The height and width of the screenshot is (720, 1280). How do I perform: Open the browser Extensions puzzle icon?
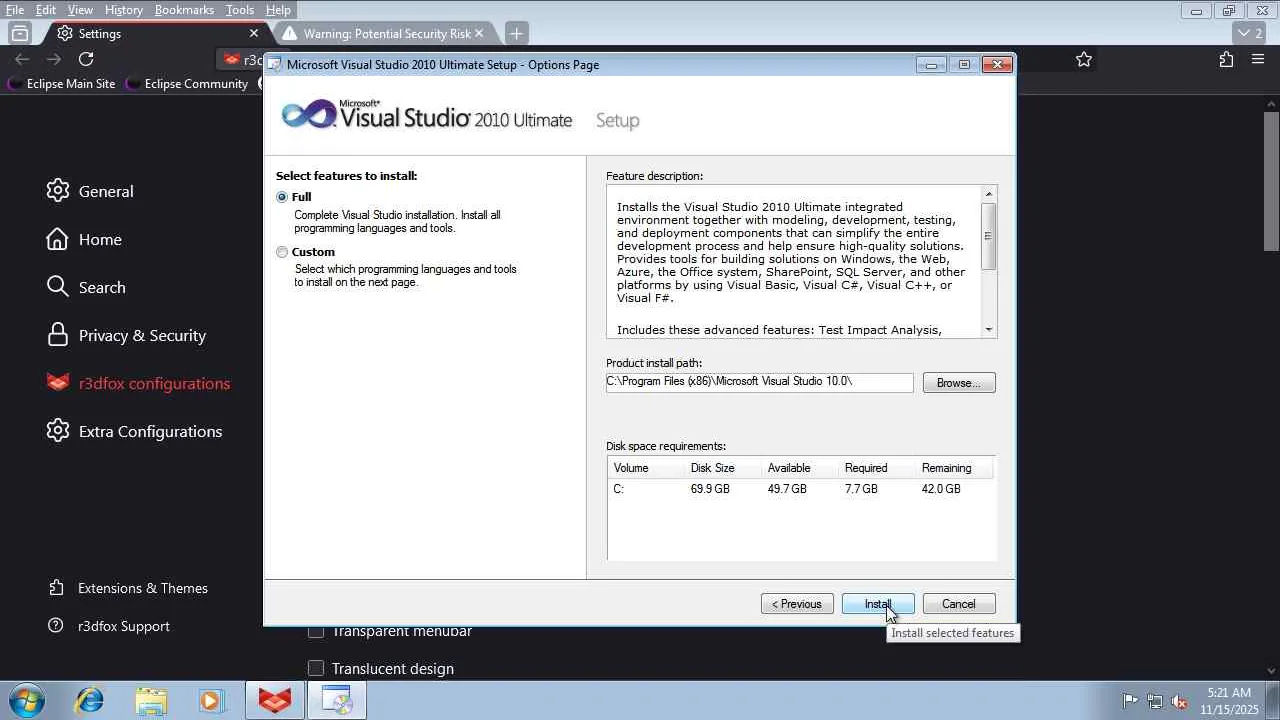click(1226, 59)
